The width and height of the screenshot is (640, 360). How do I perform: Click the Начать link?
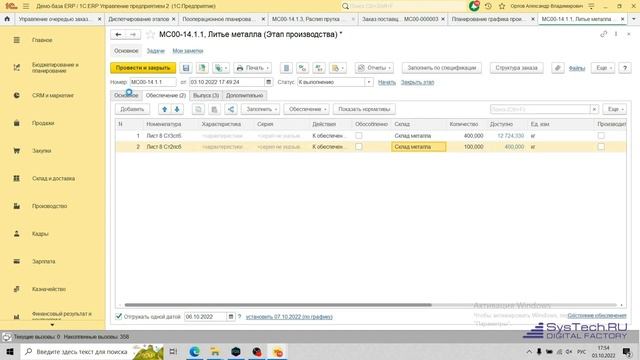coord(387,82)
